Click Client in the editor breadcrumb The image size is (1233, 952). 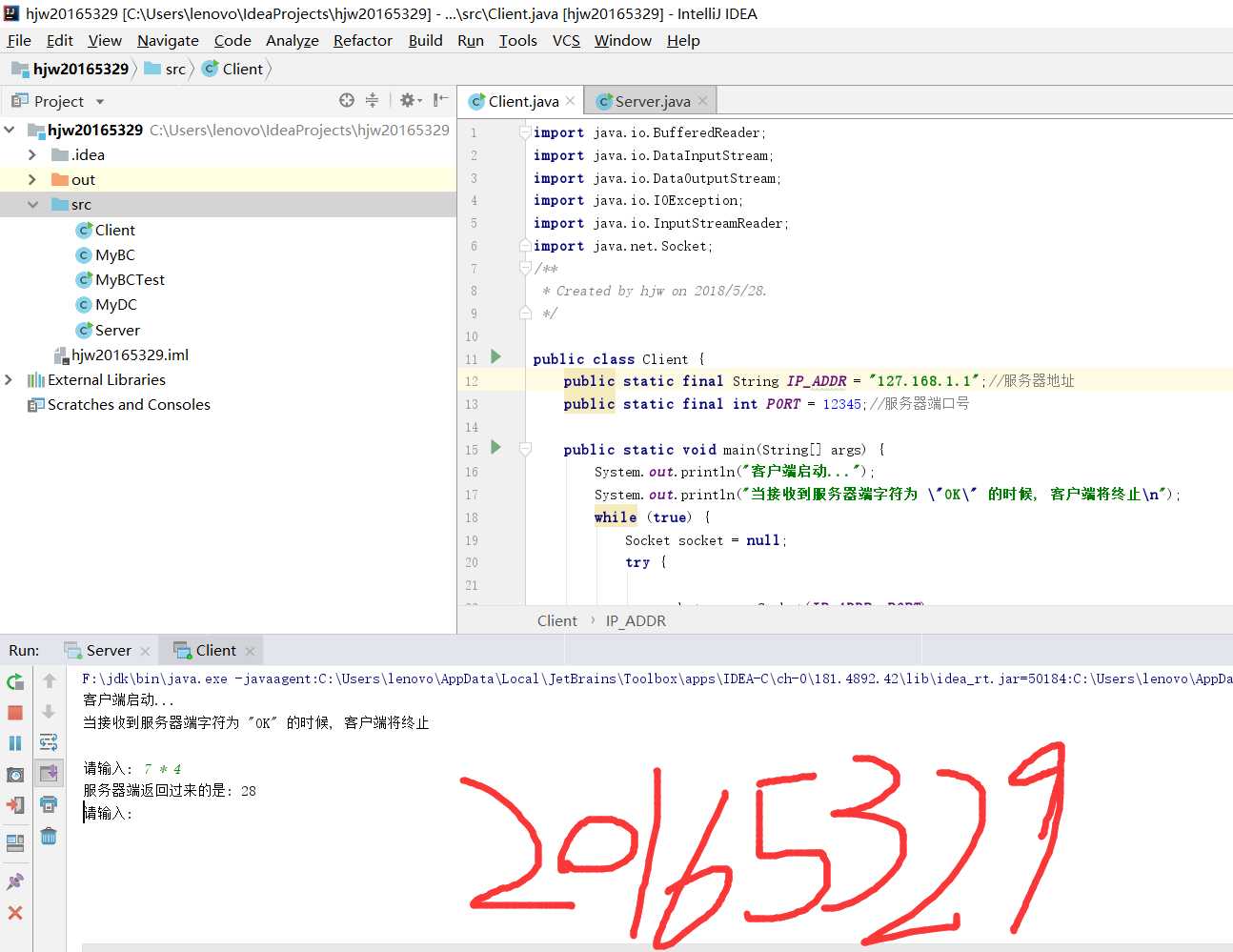tap(556, 620)
